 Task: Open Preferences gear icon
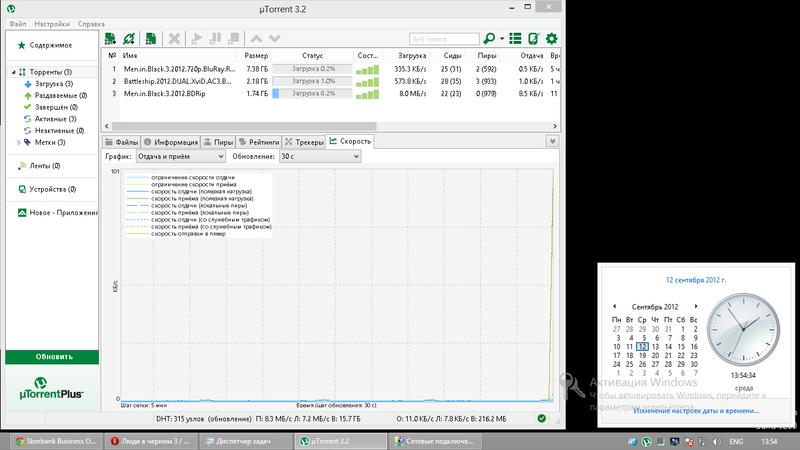[x=552, y=38]
